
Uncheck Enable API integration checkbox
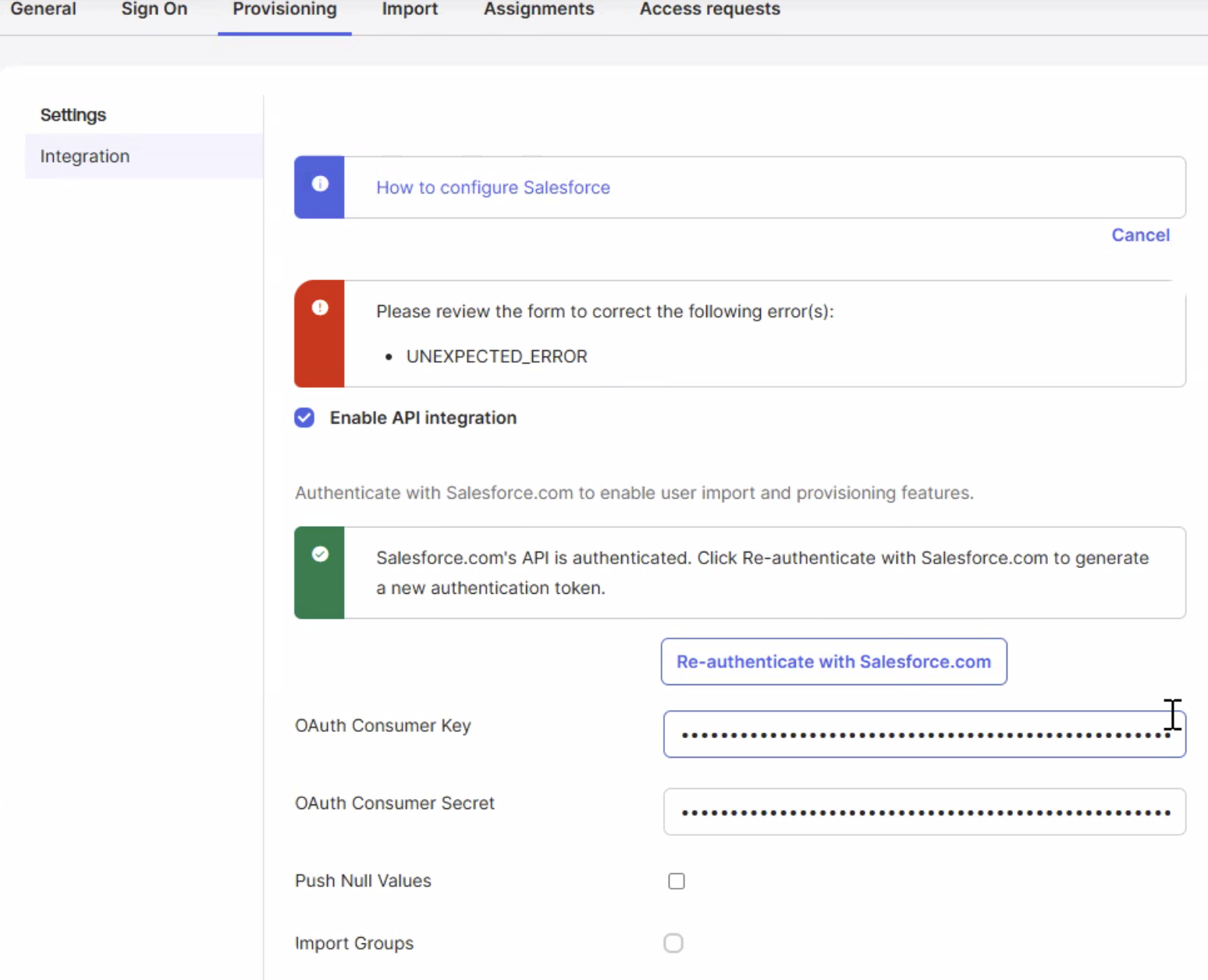[304, 417]
